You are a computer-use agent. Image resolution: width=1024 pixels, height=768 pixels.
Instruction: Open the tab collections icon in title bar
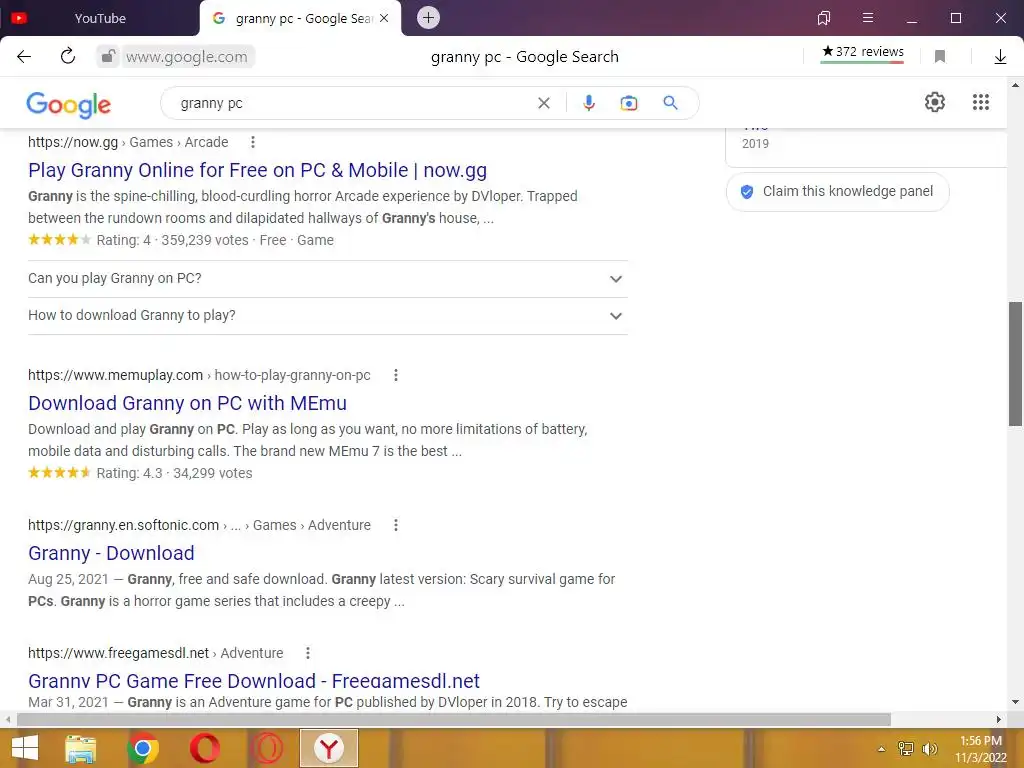[x=824, y=18]
